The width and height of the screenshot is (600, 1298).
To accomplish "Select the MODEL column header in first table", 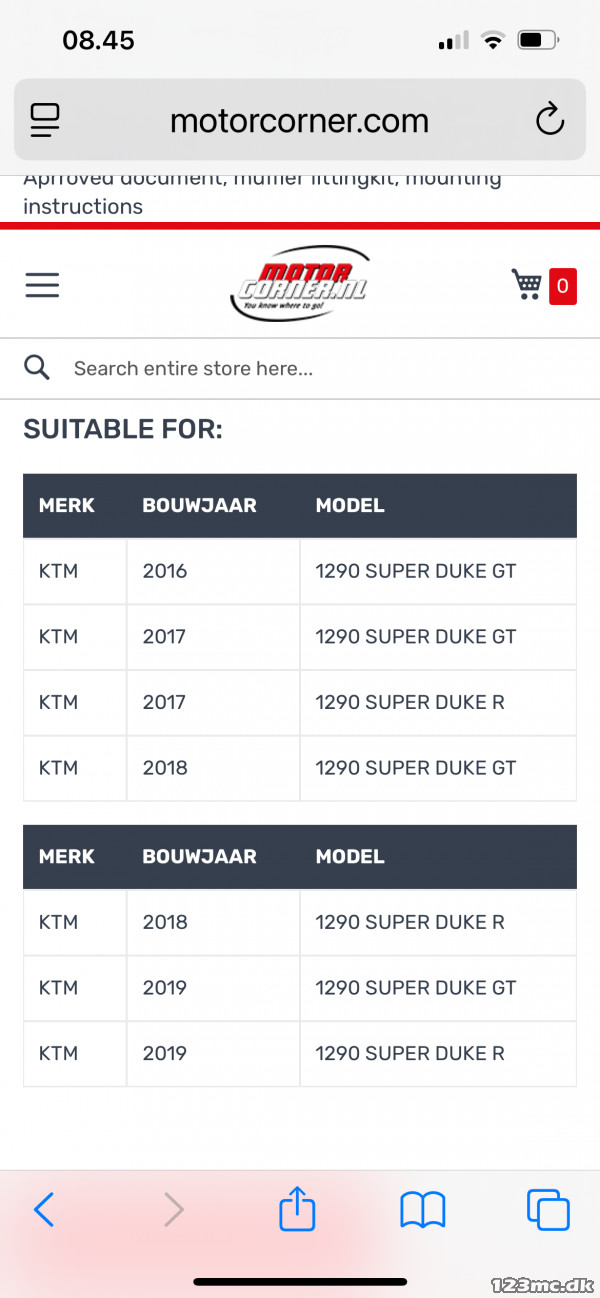I will pos(350,505).
